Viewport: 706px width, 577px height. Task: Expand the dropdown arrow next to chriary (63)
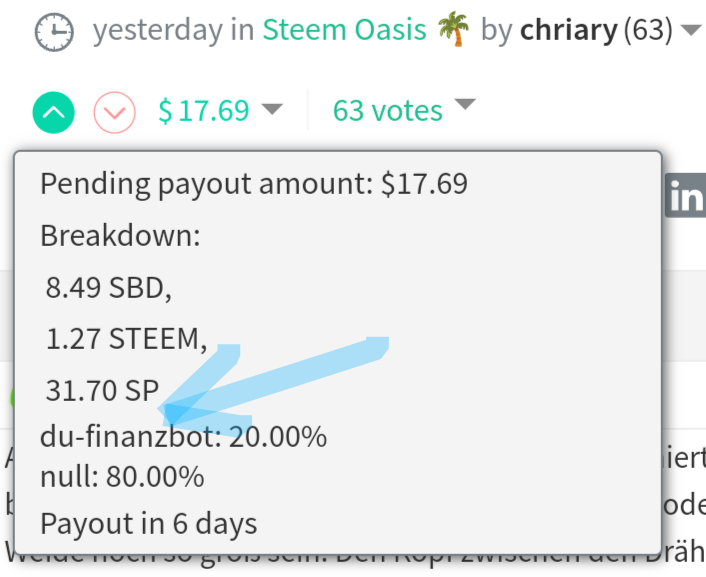[x=689, y=31]
